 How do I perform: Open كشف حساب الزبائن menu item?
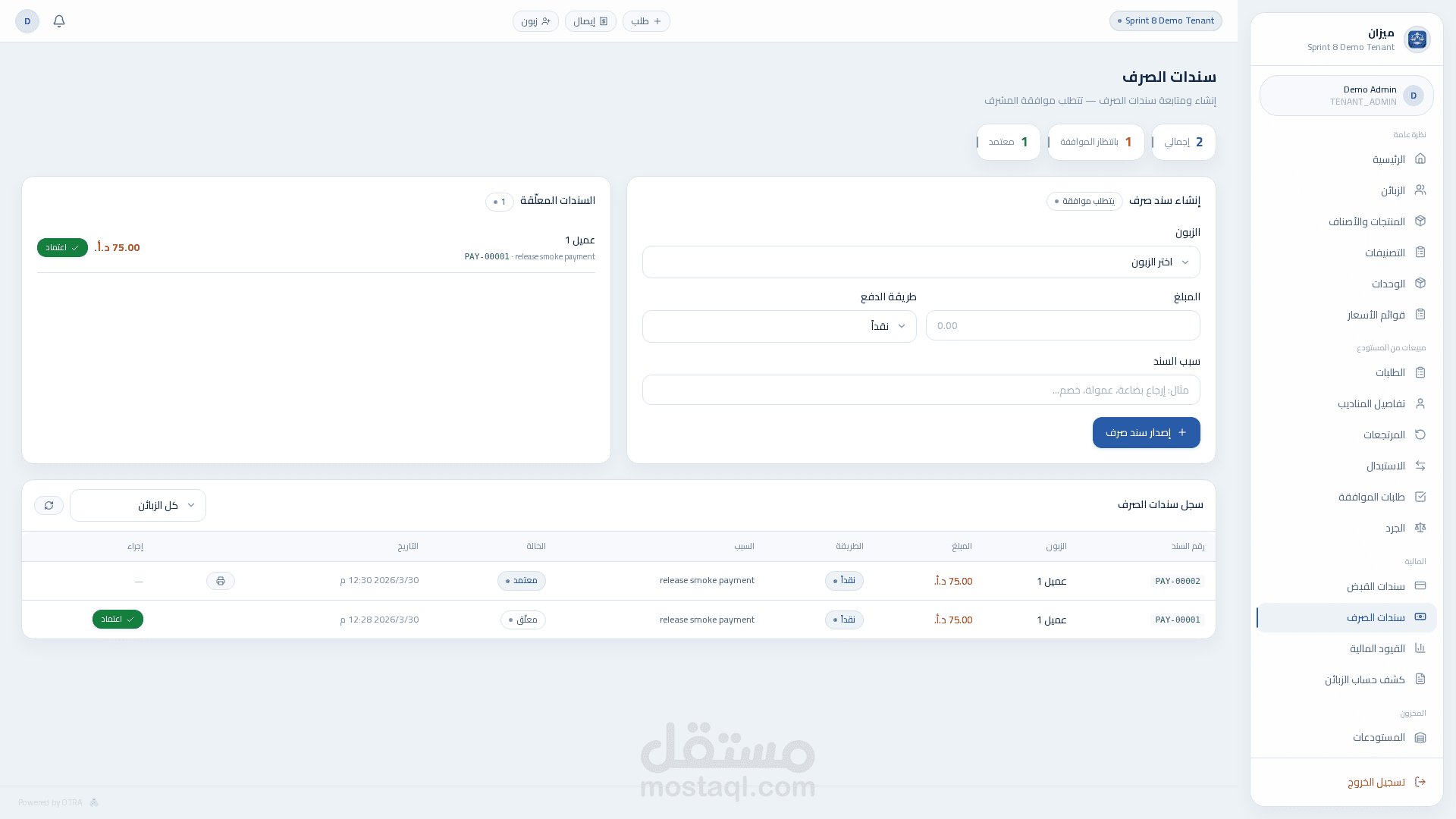pyautogui.click(x=1364, y=679)
